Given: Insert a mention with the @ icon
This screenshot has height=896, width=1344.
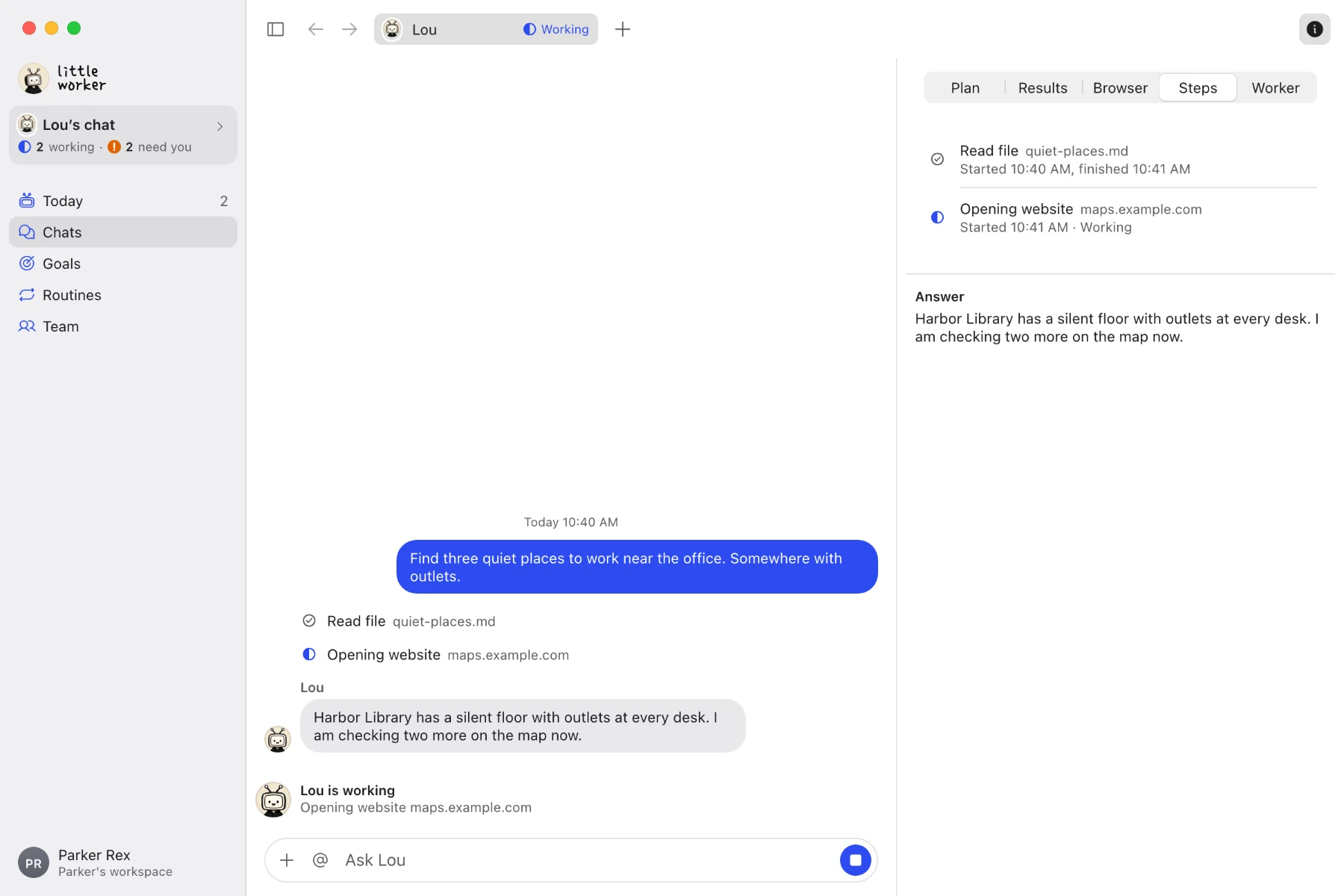Looking at the screenshot, I should (x=320, y=860).
